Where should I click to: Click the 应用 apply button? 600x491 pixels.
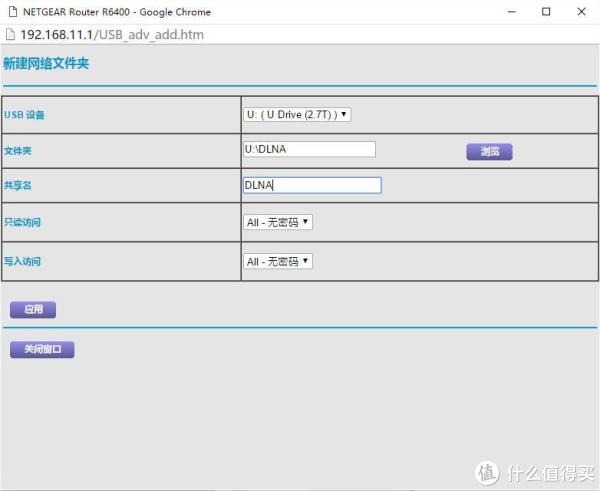[x=33, y=310]
